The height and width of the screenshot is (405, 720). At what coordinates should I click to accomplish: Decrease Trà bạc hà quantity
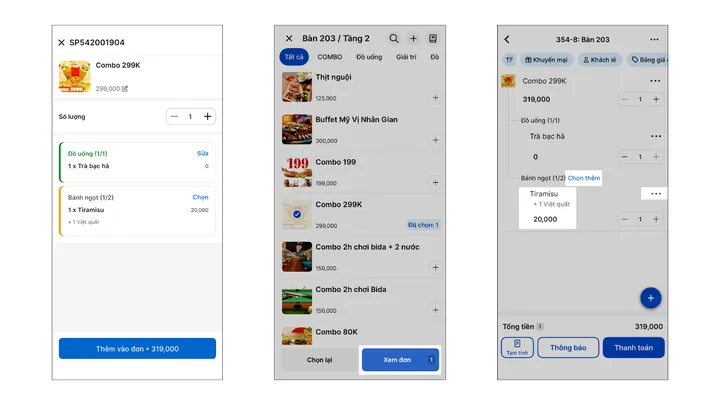tap(624, 157)
